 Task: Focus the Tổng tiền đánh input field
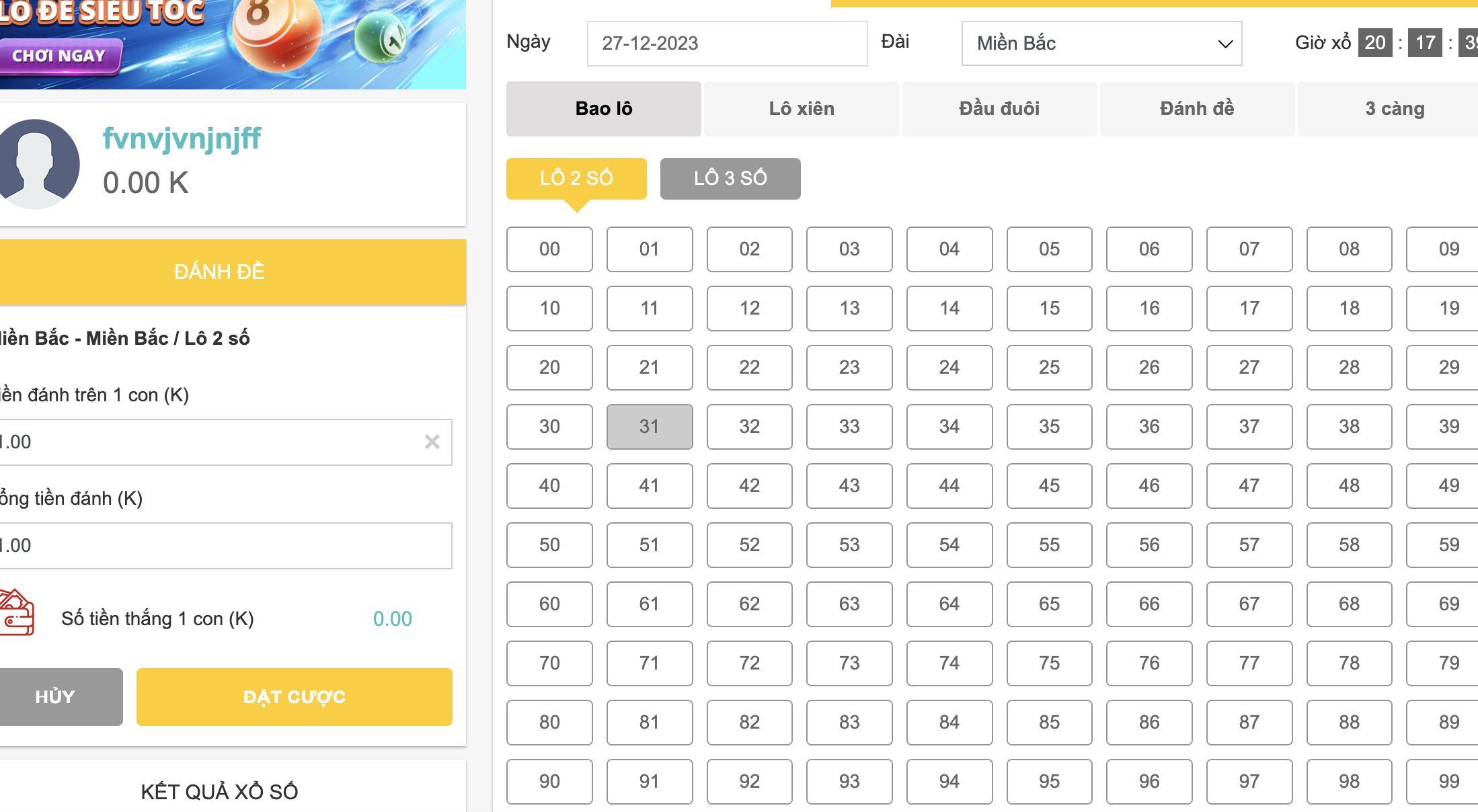click(x=222, y=545)
